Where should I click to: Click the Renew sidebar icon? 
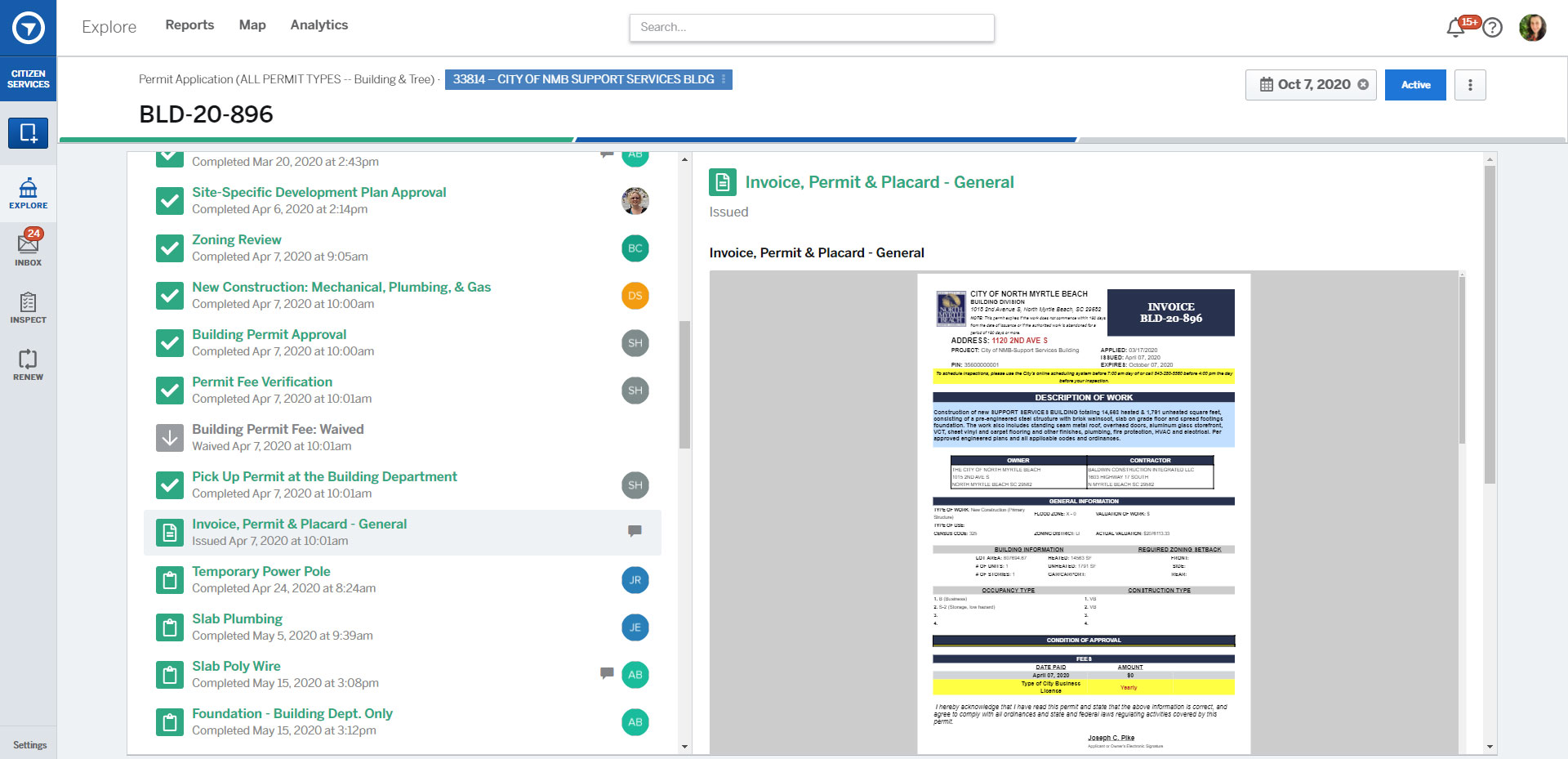[28, 364]
